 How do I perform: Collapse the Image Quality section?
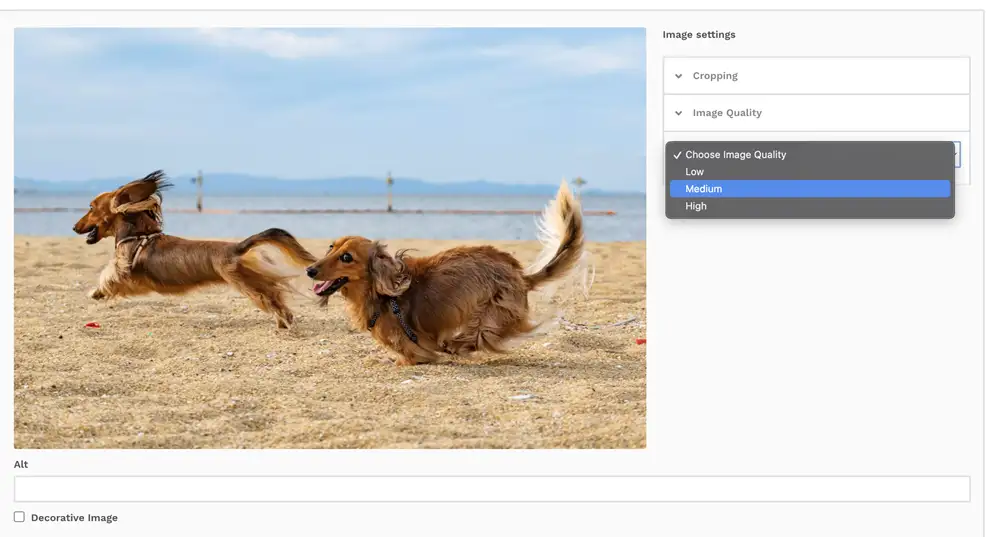tap(727, 113)
